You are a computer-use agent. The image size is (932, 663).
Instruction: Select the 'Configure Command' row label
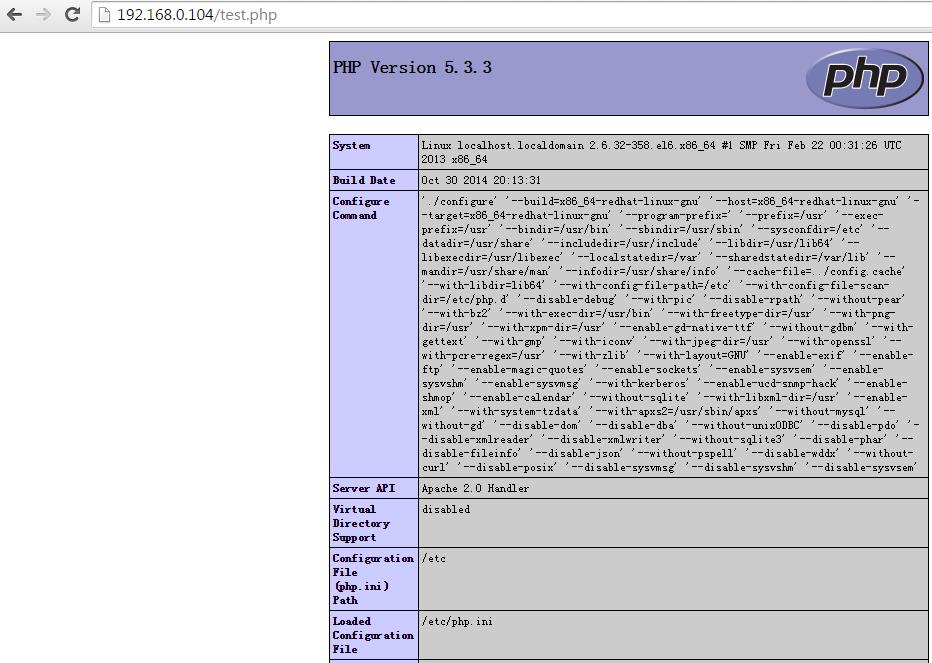point(361,208)
